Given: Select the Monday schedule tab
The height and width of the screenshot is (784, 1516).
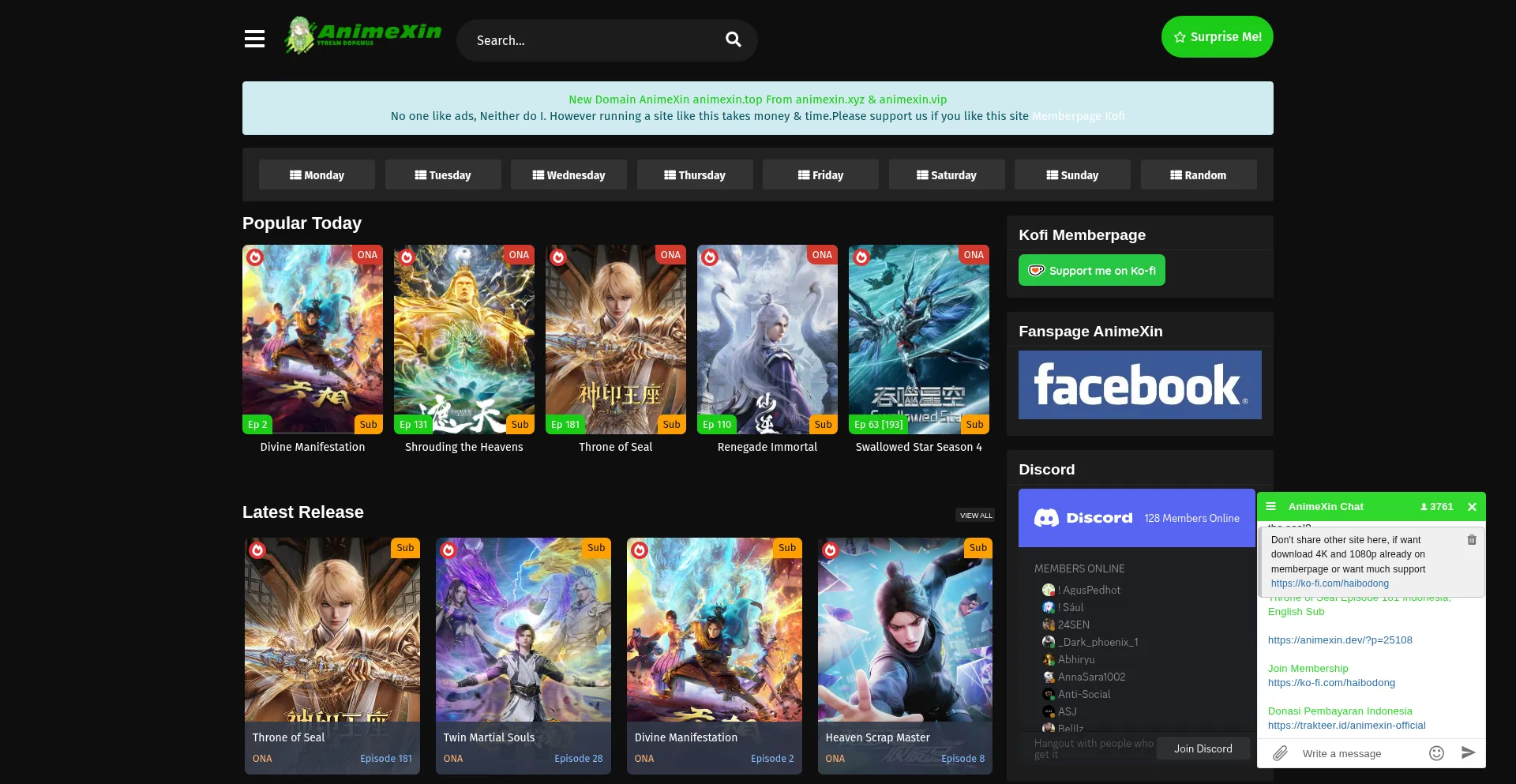Looking at the screenshot, I should pyautogui.click(x=317, y=175).
